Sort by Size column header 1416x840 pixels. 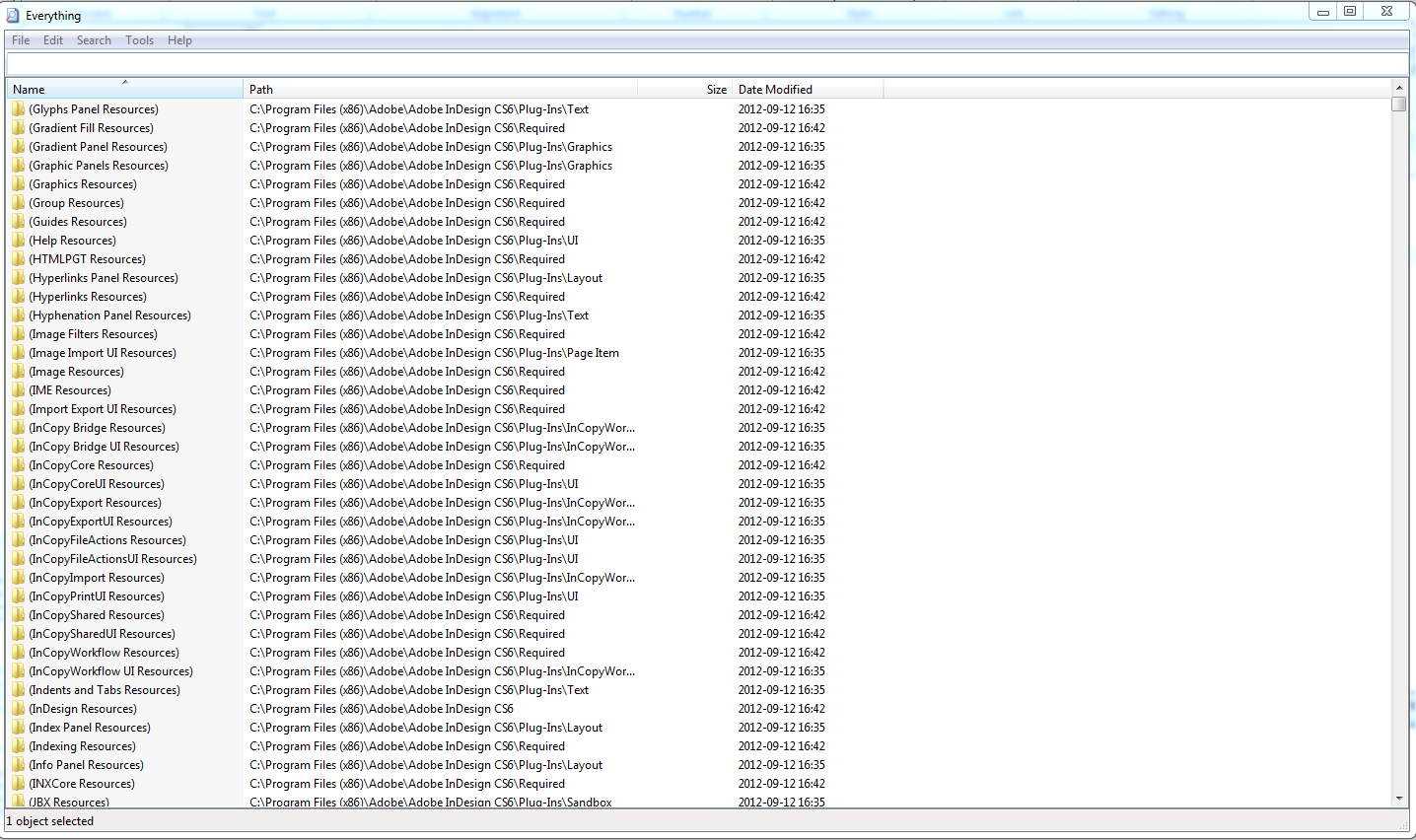click(x=684, y=89)
